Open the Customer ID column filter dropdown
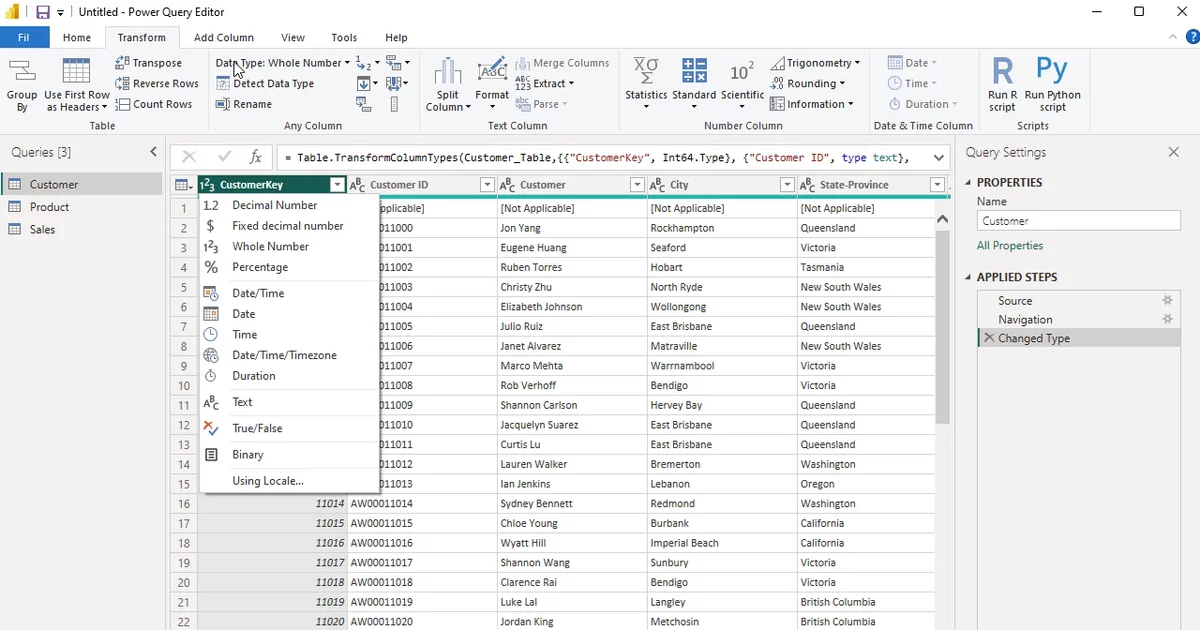The height and width of the screenshot is (630, 1200). 487,185
